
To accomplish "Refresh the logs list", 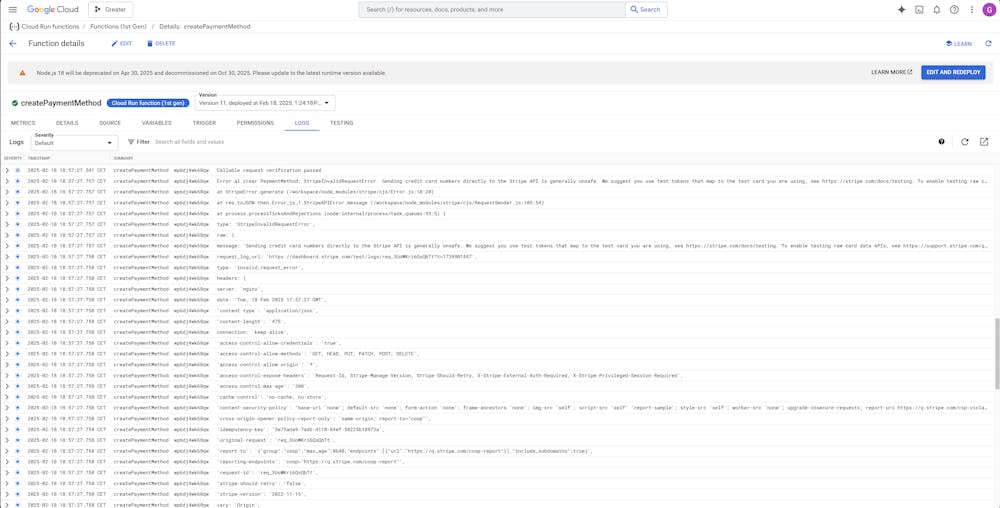I will pyautogui.click(x=964, y=142).
